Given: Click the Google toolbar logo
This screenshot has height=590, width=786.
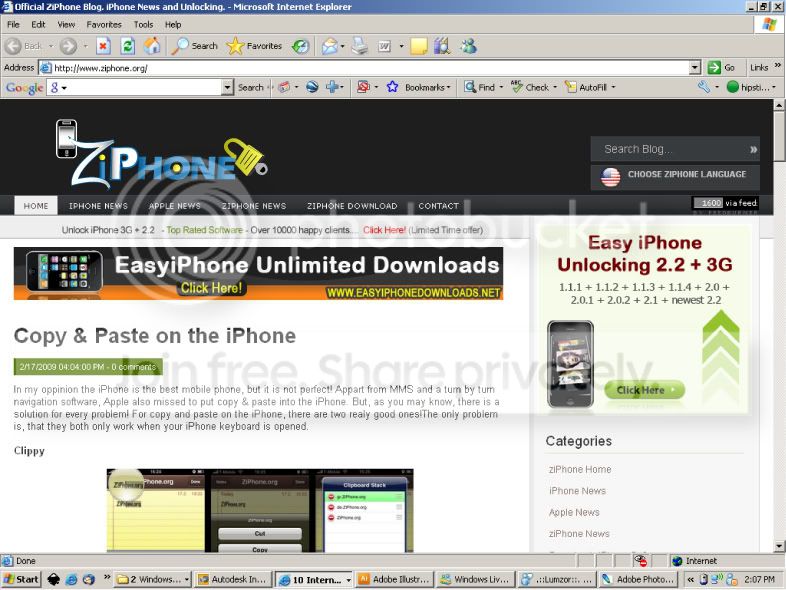Looking at the screenshot, I should 24,88.
